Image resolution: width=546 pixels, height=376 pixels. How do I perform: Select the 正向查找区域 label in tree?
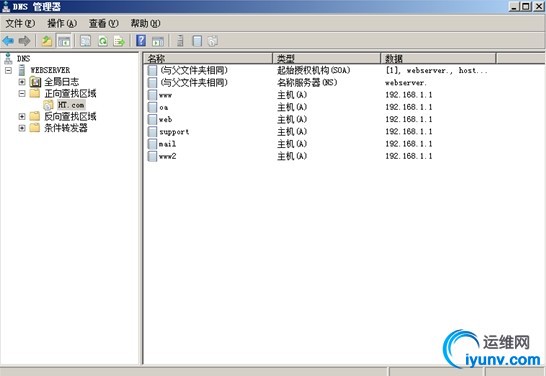tap(70, 93)
